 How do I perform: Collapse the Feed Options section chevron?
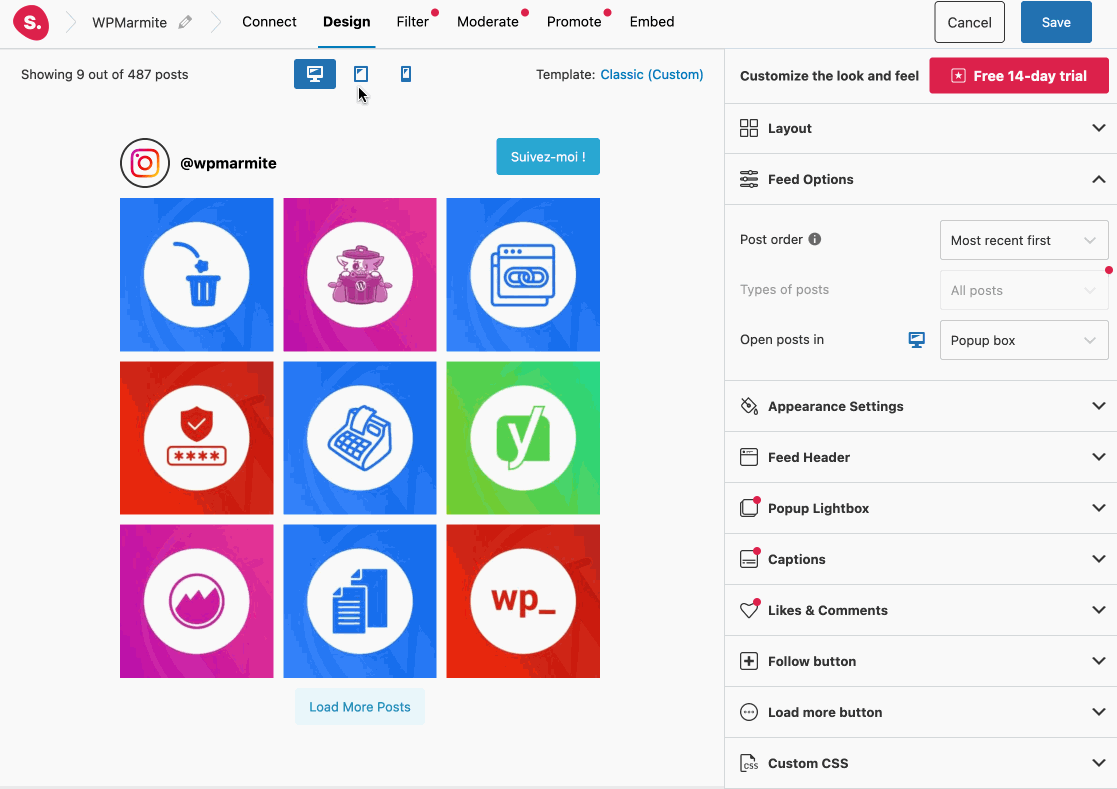pyautogui.click(x=1098, y=179)
